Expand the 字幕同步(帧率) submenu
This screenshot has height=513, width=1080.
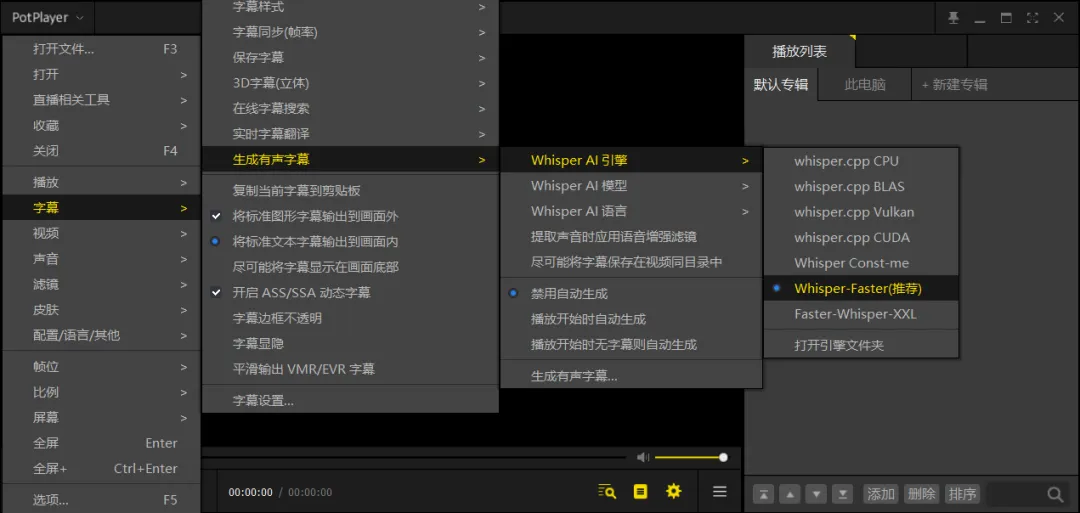350,32
